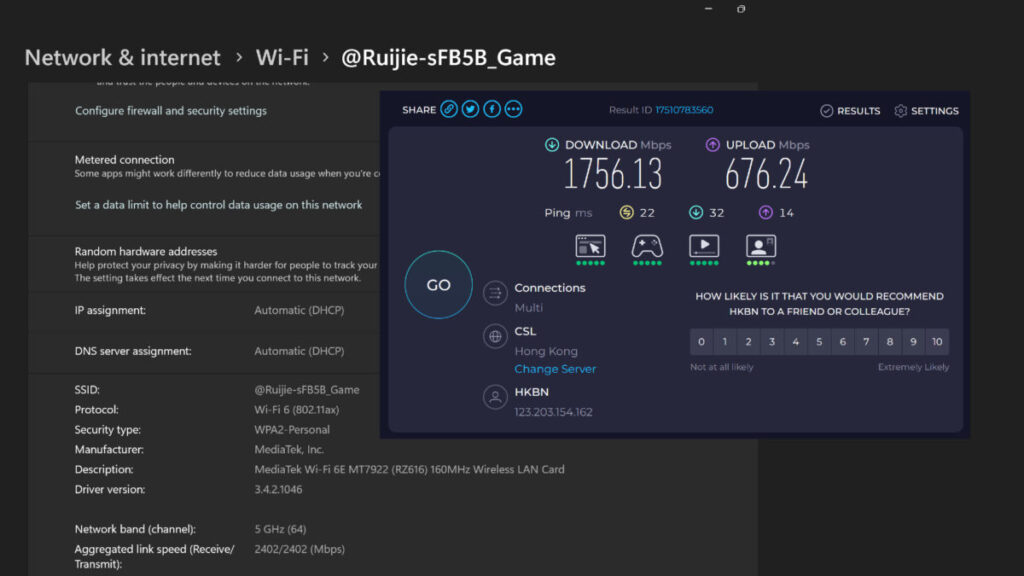Copy the Speedtest share link icon
The height and width of the screenshot is (576, 1024).
pyautogui.click(x=449, y=109)
